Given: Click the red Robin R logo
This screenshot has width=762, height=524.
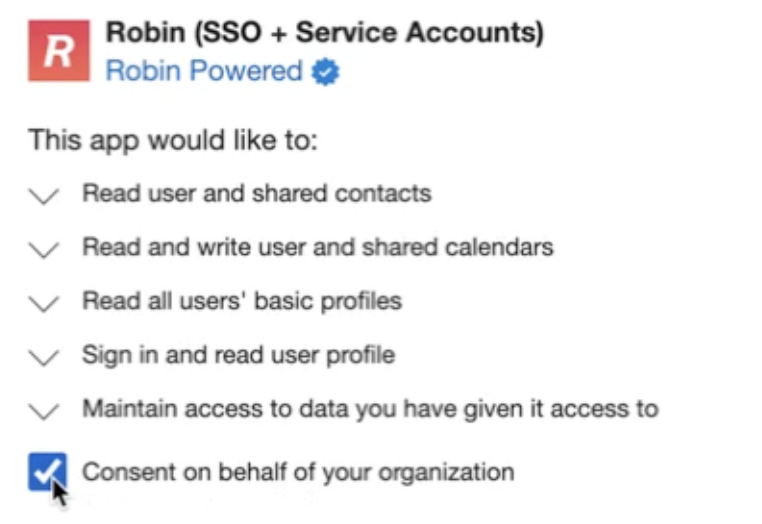Looking at the screenshot, I should pyautogui.click(x=59, y=51).
